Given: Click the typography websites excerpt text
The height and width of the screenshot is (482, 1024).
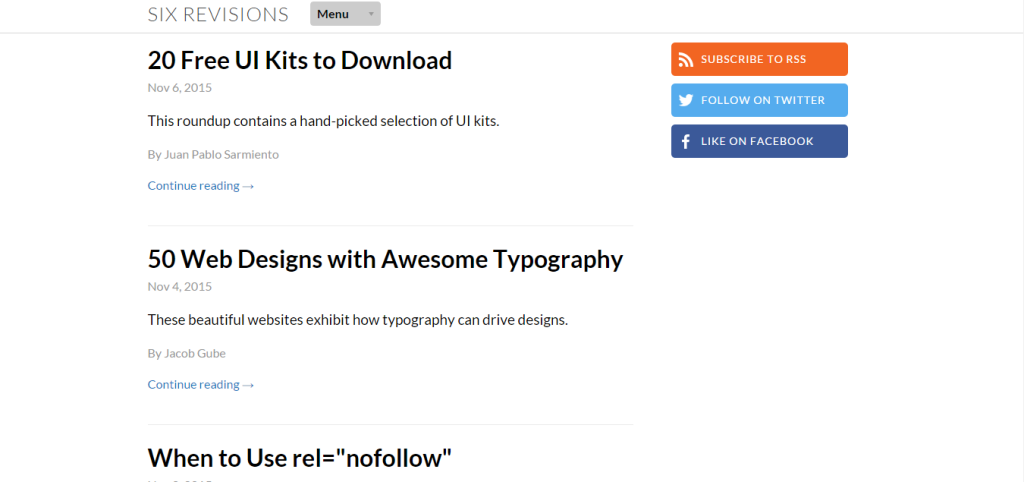Looking at the screenshot, I should [357, 320].
